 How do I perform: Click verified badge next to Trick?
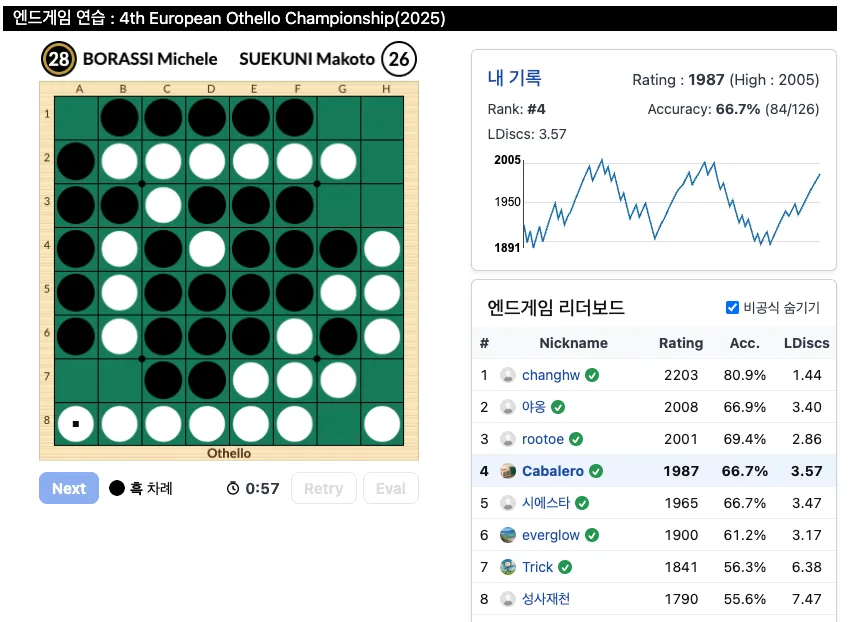(565, 567)
